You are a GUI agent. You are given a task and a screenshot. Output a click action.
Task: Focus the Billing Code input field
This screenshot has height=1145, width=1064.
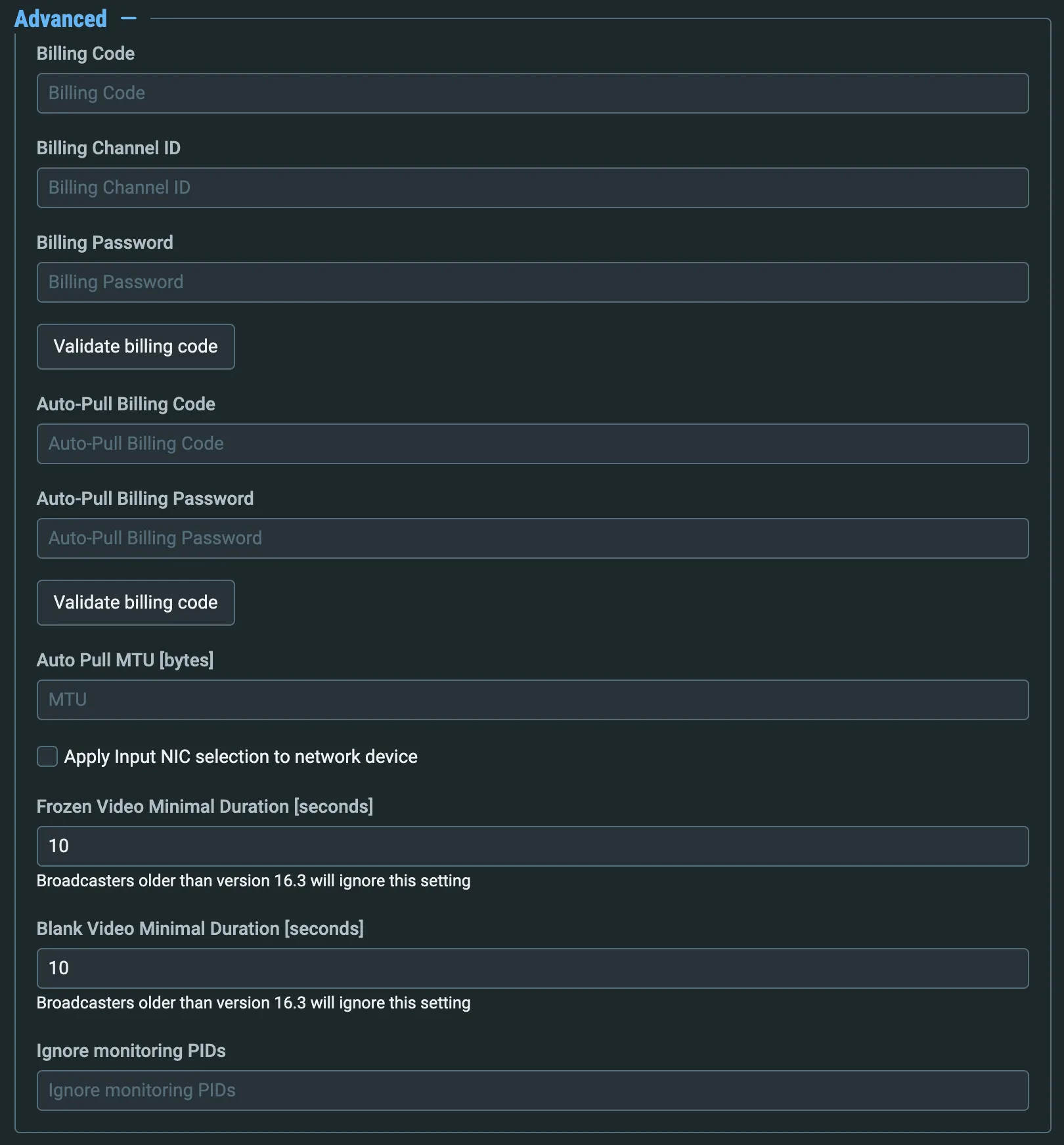point(533,93)
